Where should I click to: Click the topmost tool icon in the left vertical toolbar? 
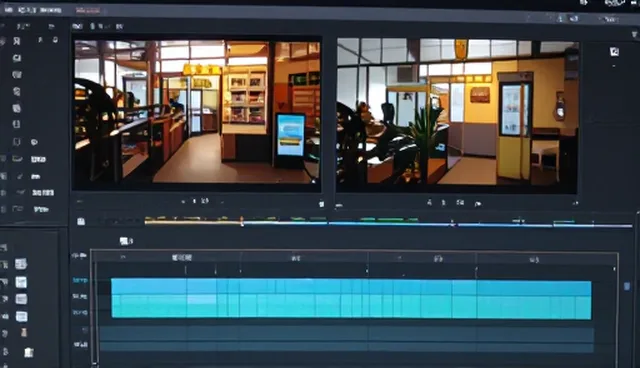tap(17, 41)
